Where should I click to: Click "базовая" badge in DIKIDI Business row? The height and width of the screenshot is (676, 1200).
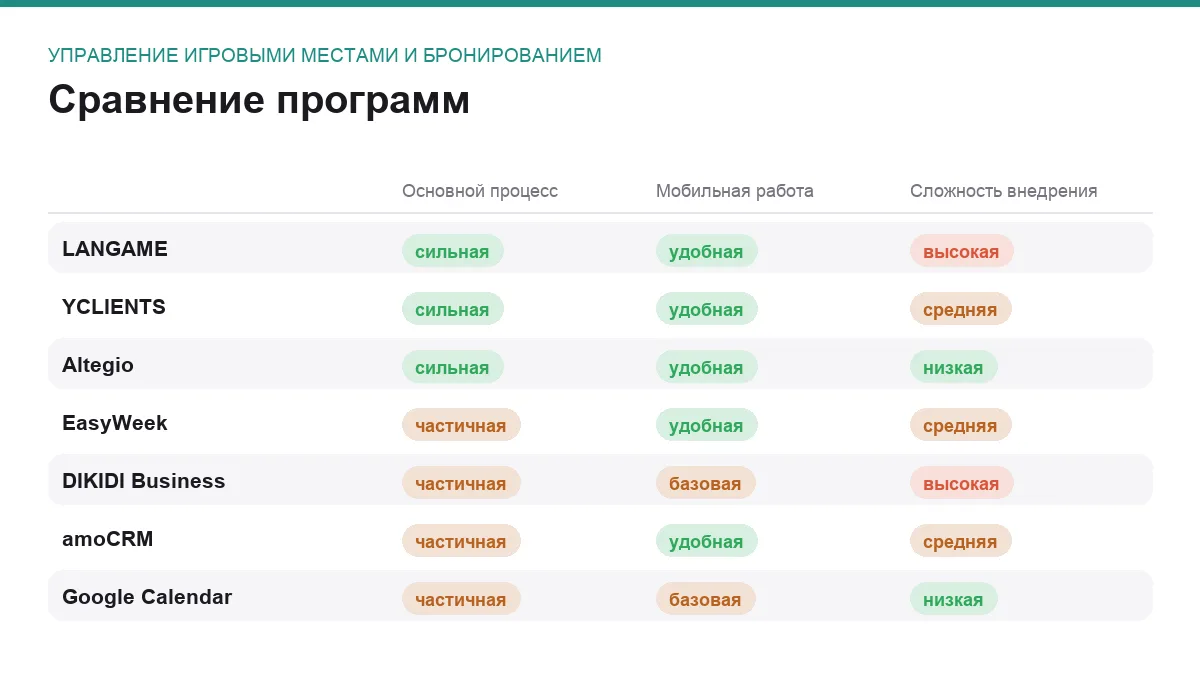[x=706, y=483]
